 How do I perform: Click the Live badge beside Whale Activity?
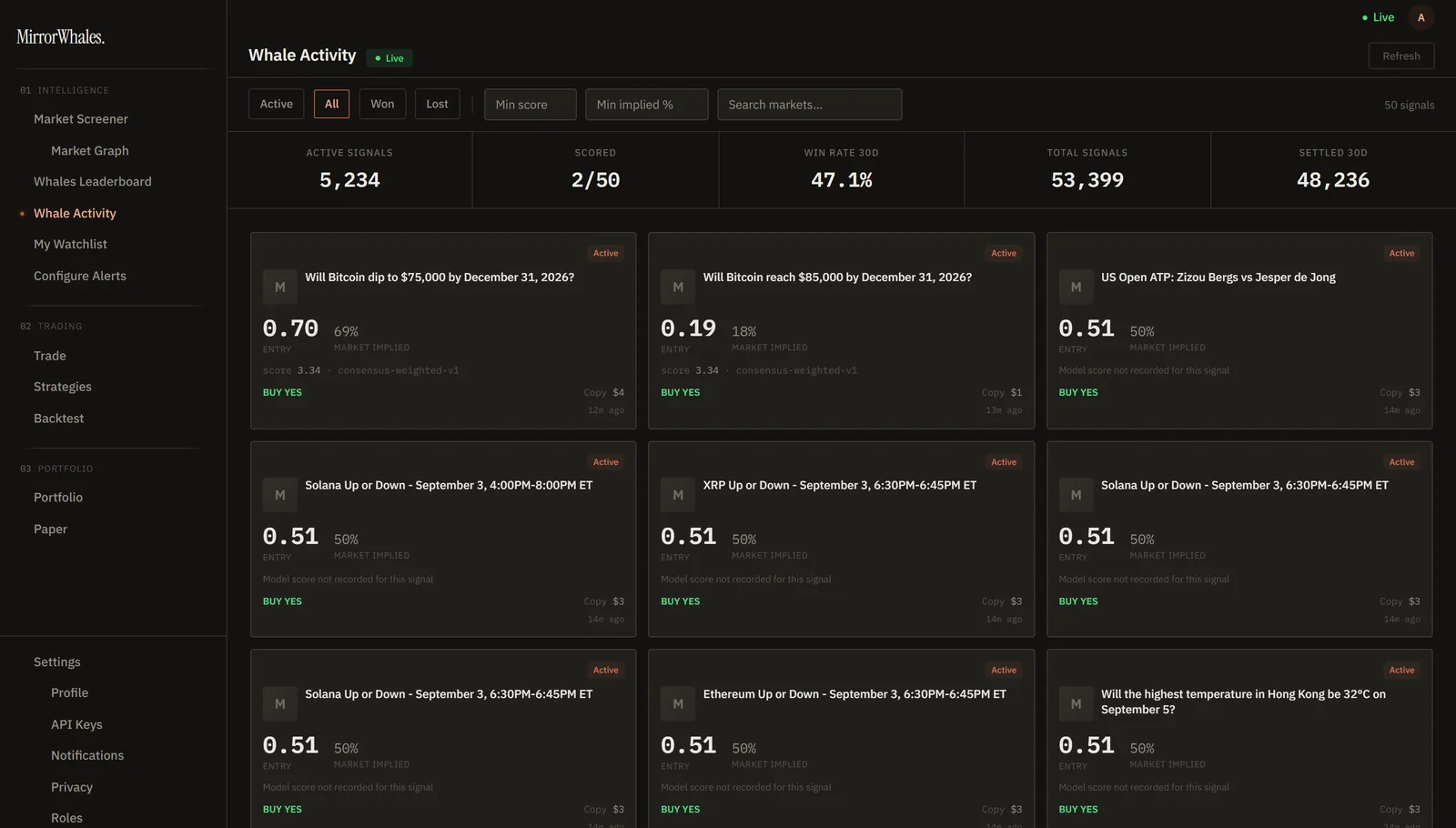point(389,58)
